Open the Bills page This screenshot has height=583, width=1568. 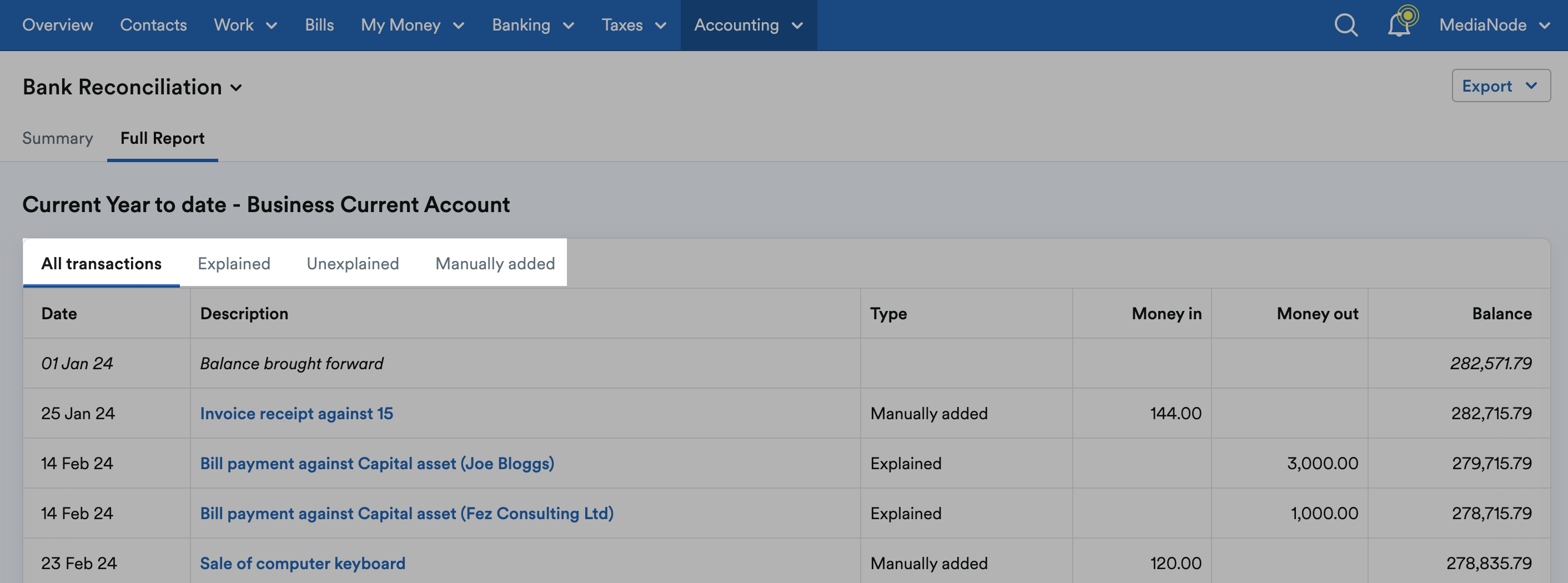320,25
